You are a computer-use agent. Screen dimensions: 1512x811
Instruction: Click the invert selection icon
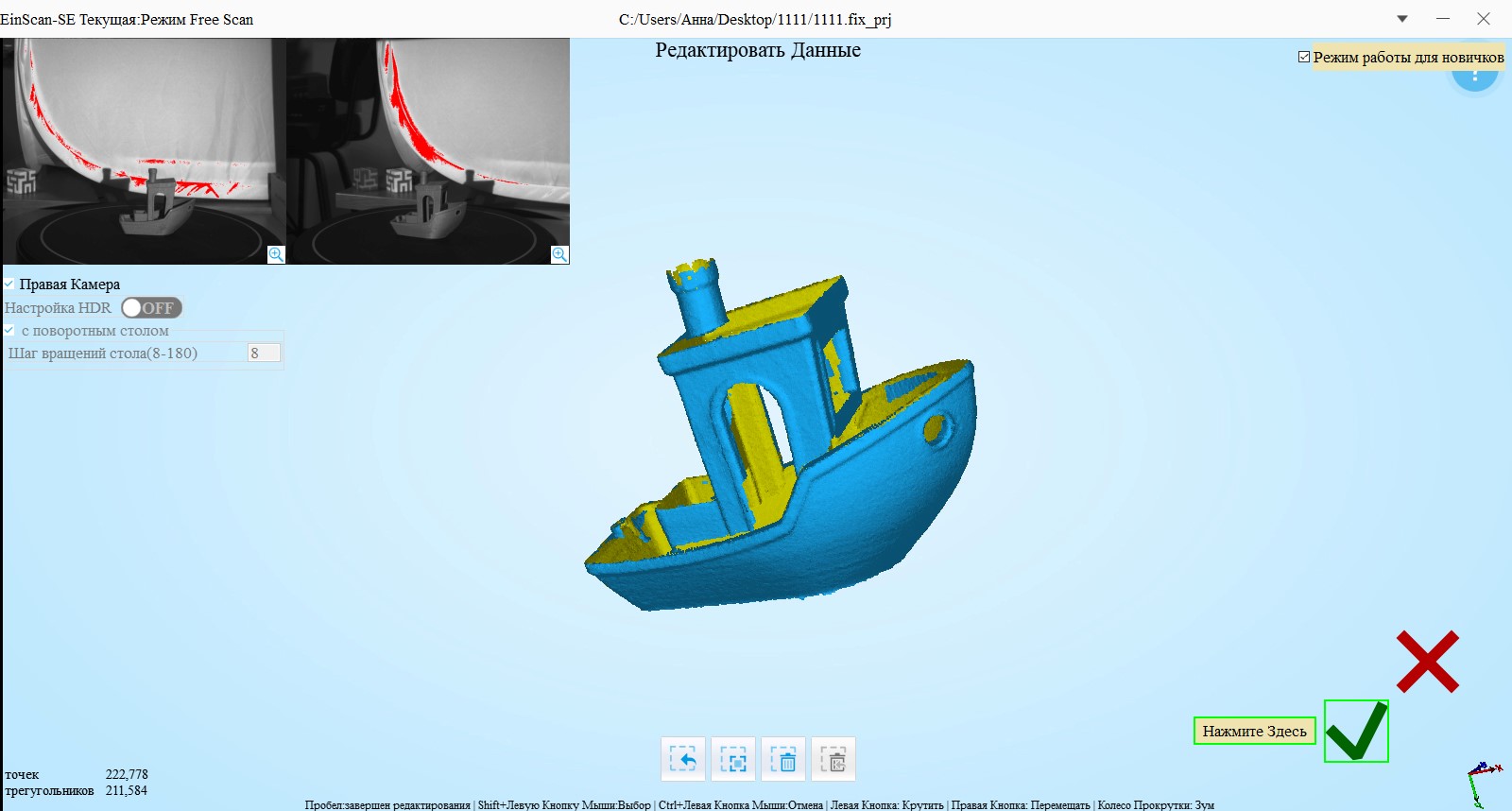(x=732, y=759)
